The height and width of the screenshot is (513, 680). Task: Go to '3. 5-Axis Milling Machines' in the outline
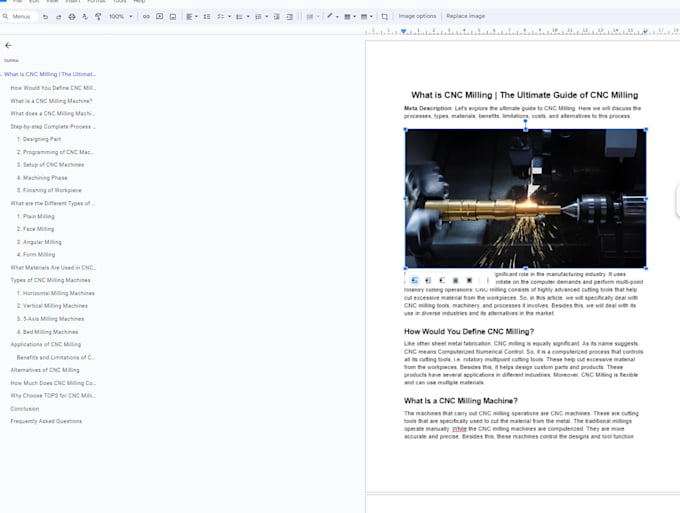tap(50, 319)
